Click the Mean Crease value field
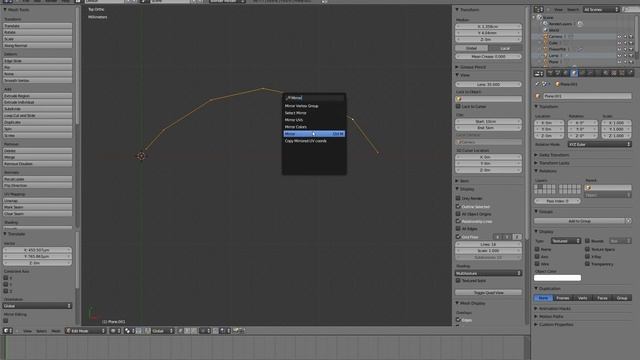The height and width of the screenshot is (360, 640). pyautogui.click(x=489, y=56)
